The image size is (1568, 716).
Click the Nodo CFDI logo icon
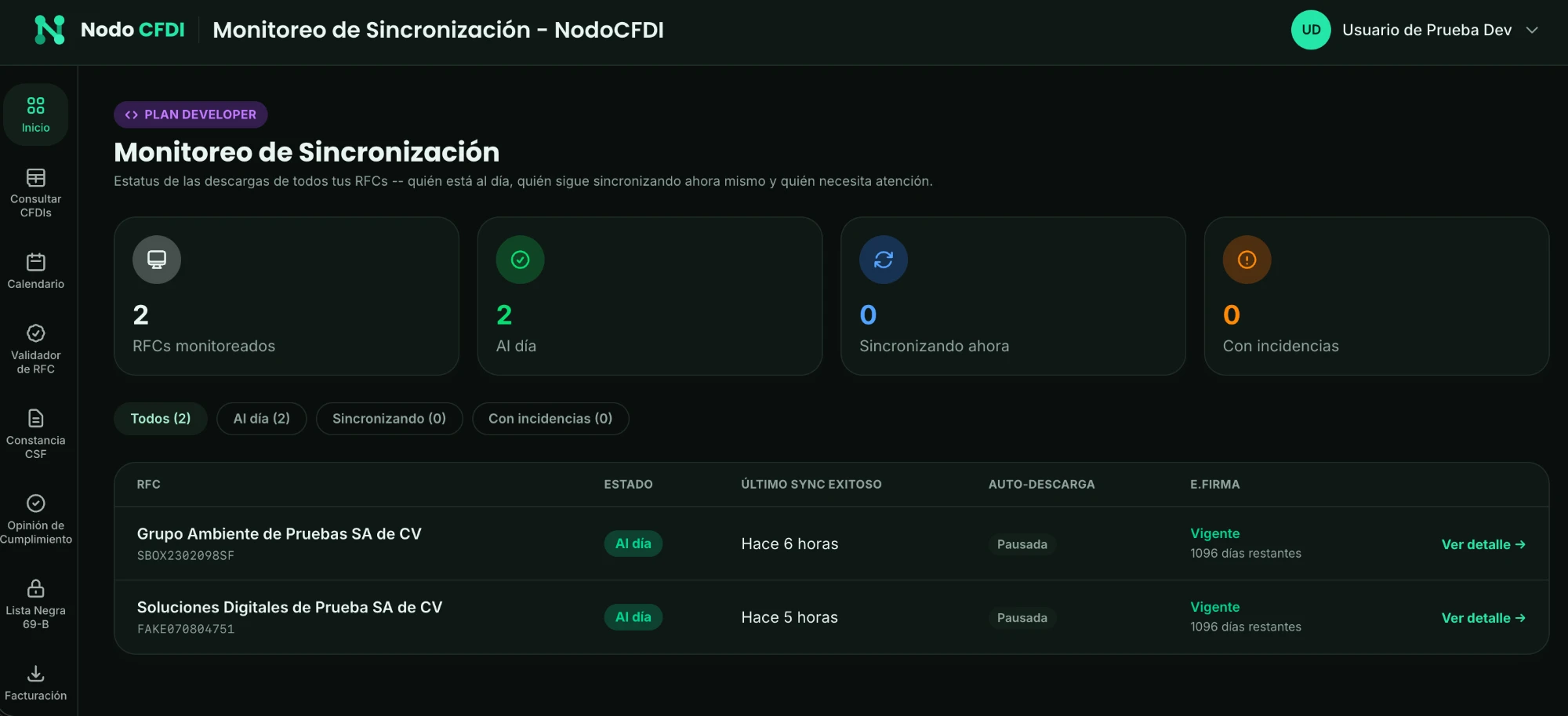[49, 30]
